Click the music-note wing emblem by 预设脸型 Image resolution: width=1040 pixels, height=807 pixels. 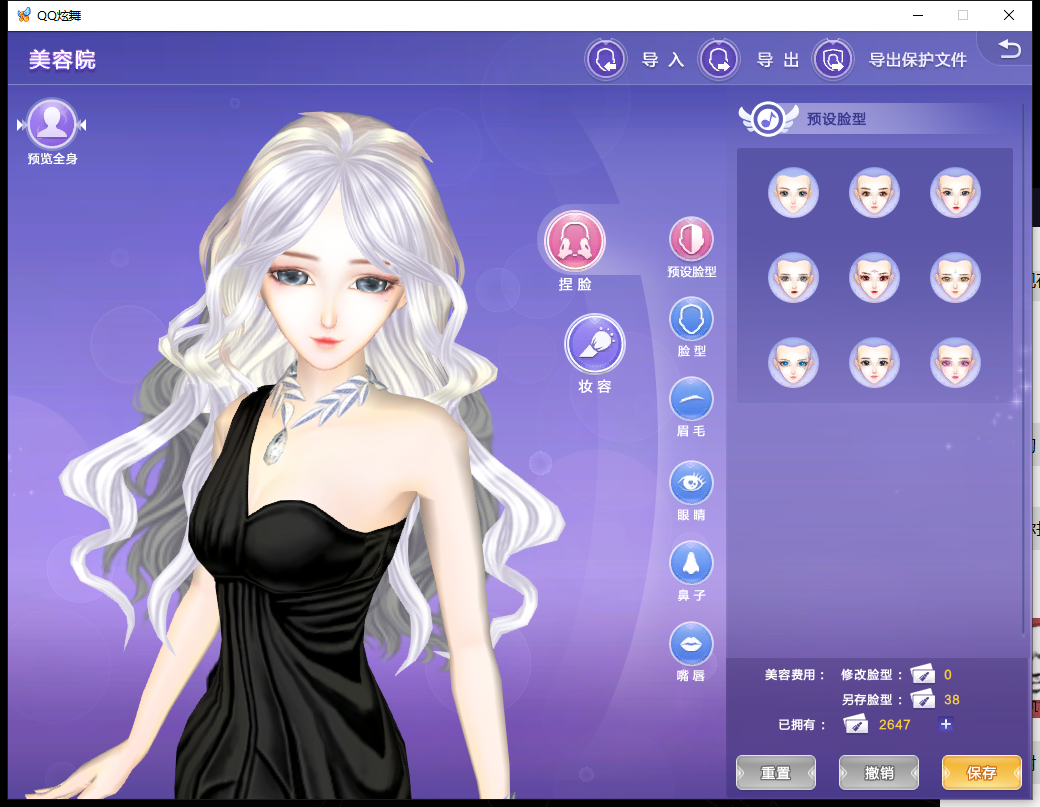tap(768, 119)
